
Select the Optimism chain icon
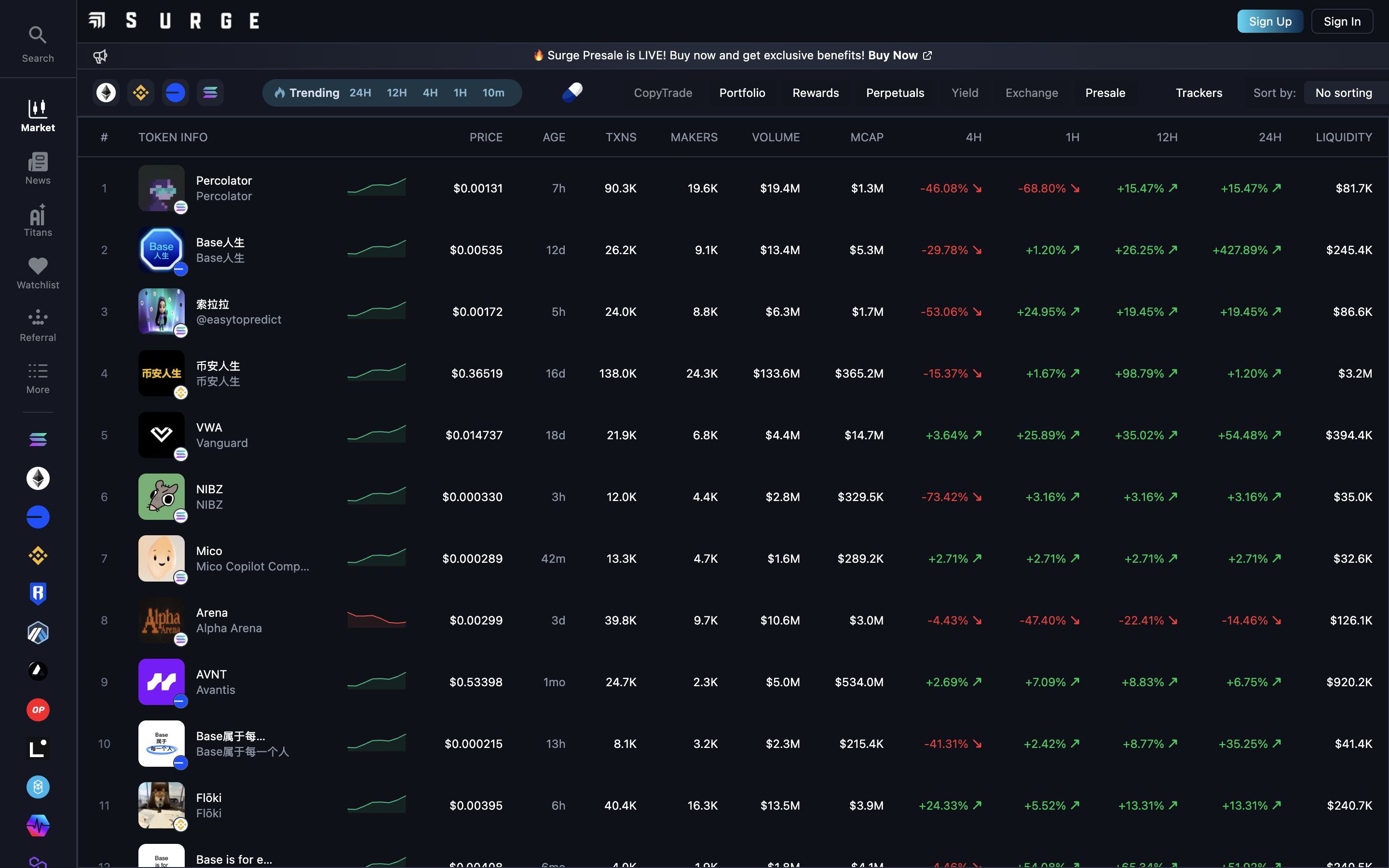point(38,709)
